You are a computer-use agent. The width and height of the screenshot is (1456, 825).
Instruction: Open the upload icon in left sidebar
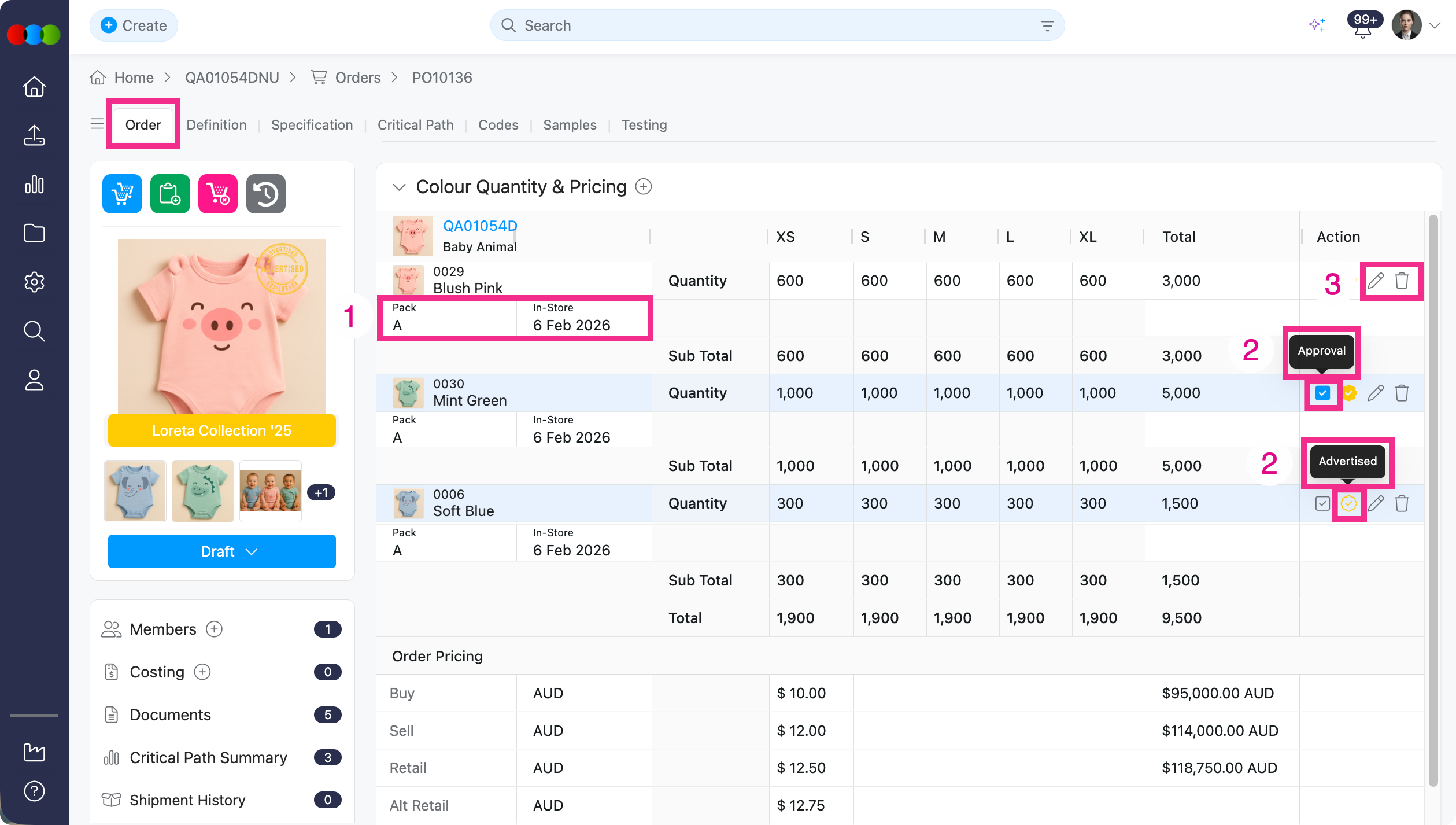(x=34, y=135)
